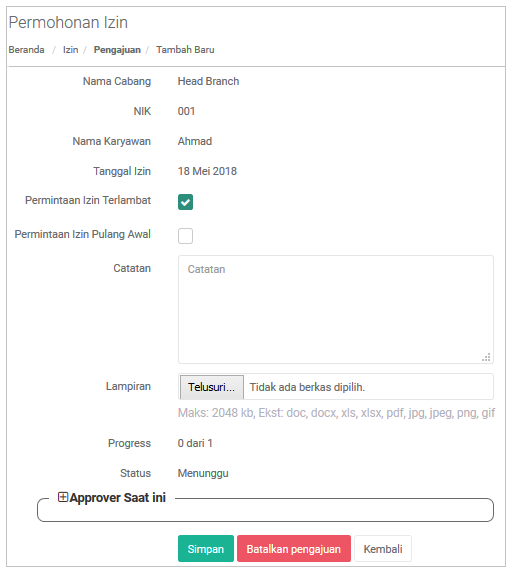Screen dimensions: 518x570
Task: Click the Catatan textarea resize handle
Action: pyautogui.click(x=486, y=357)
